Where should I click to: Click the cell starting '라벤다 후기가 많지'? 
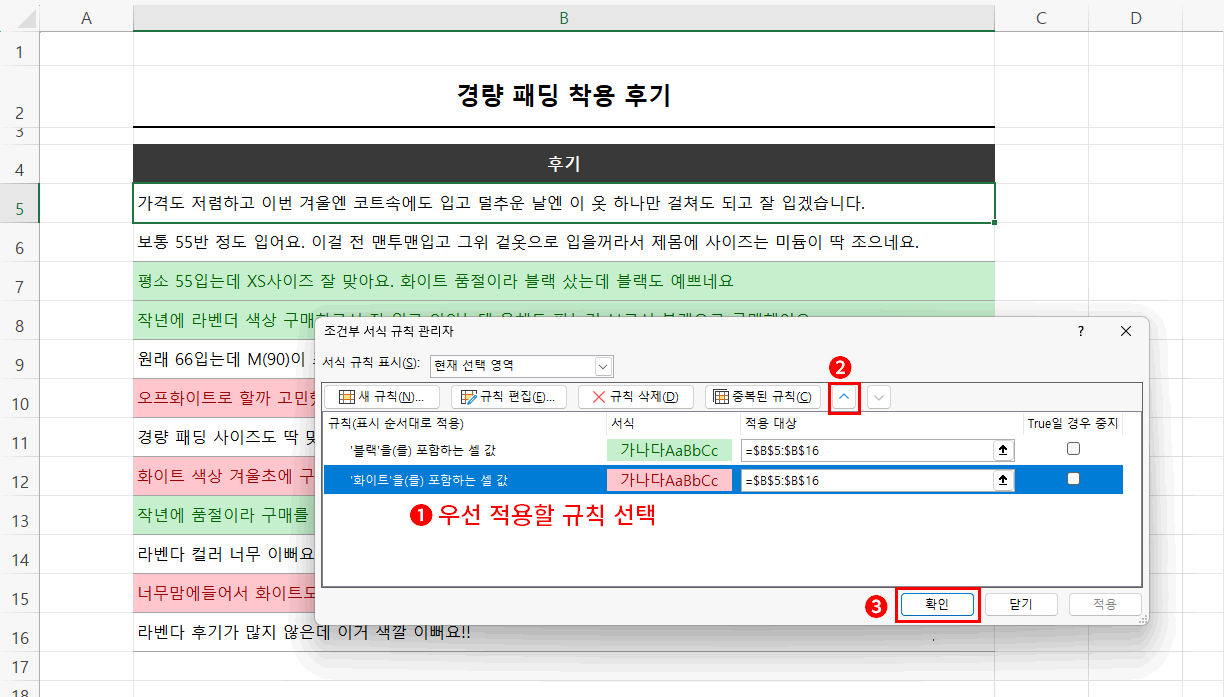564,632
